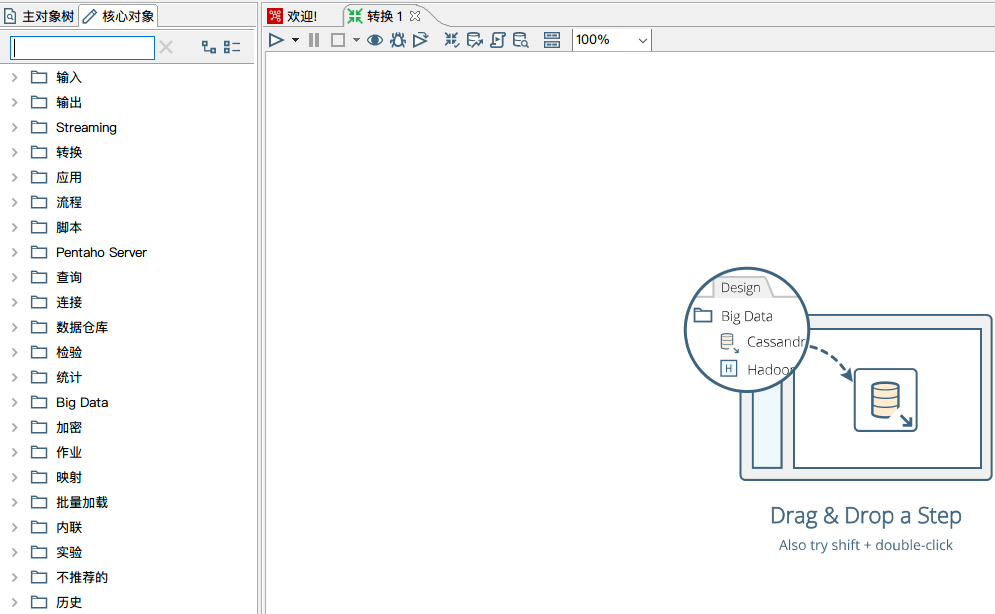Screen dimensions: 995x614
Task: Stop the transformation with the square icon
Action: (338, 40)
